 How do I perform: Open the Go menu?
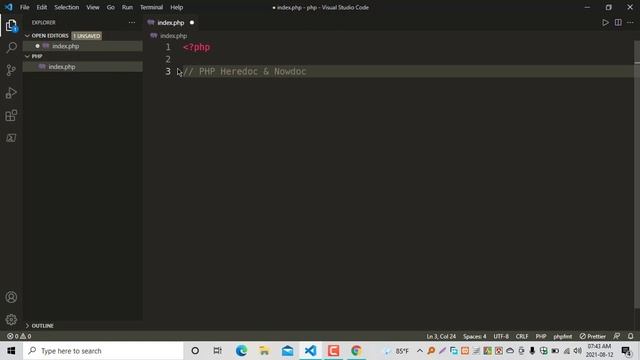coord(111,7)
